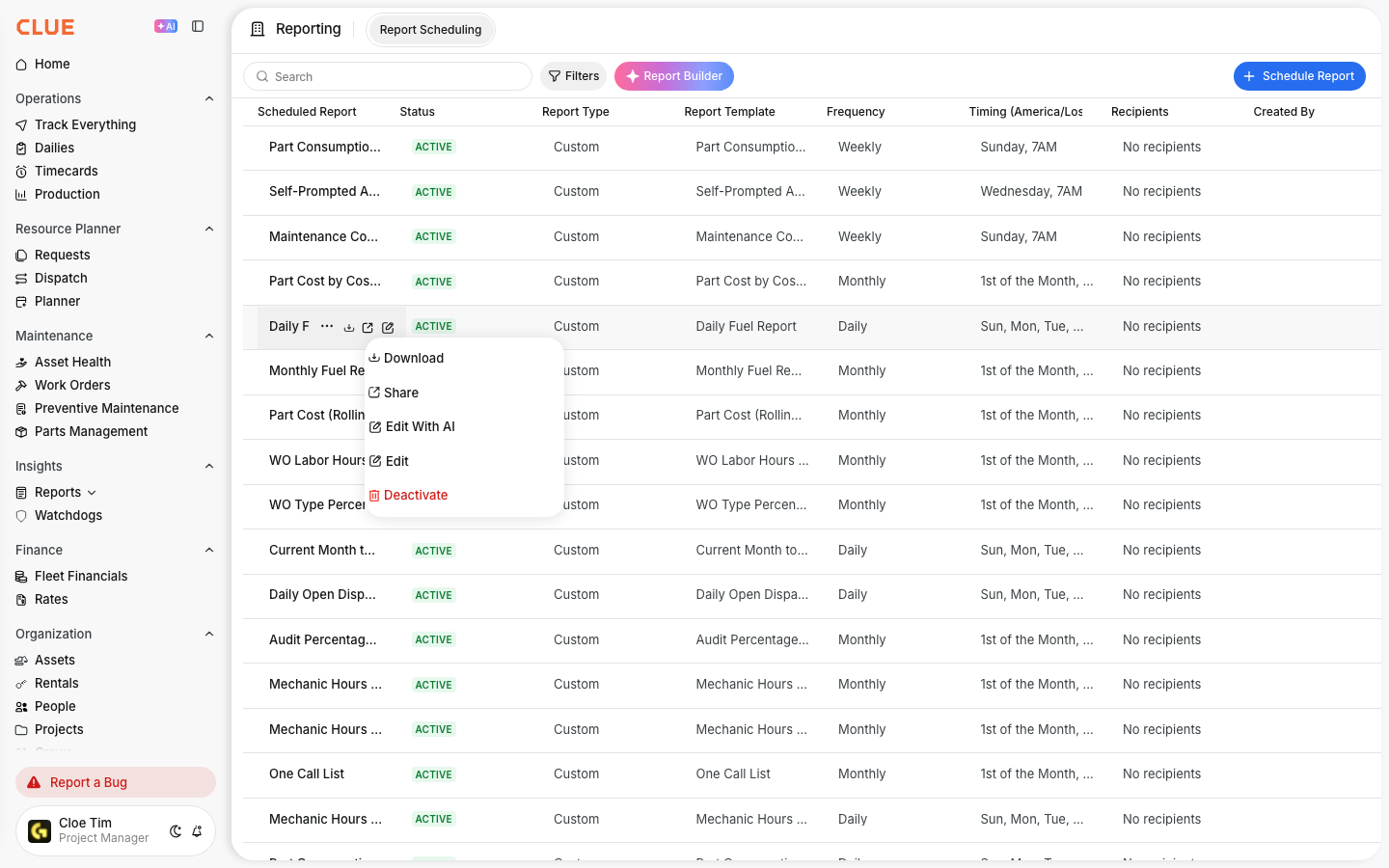Click the share icon on Daily Fuel row
This screenshot has height=868, width=1389.
point(368,327)
